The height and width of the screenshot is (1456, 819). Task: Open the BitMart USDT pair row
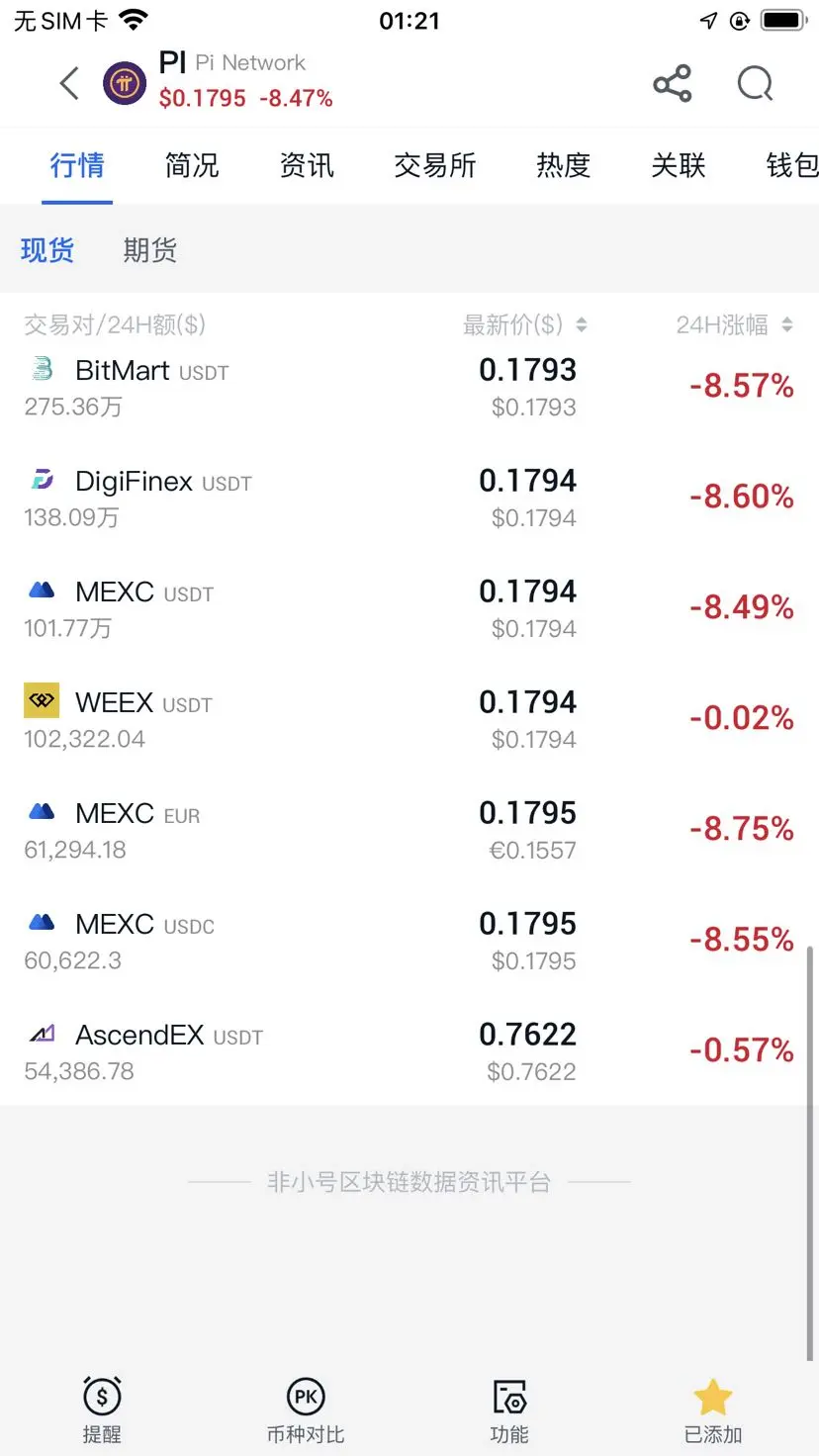[409, 387]
